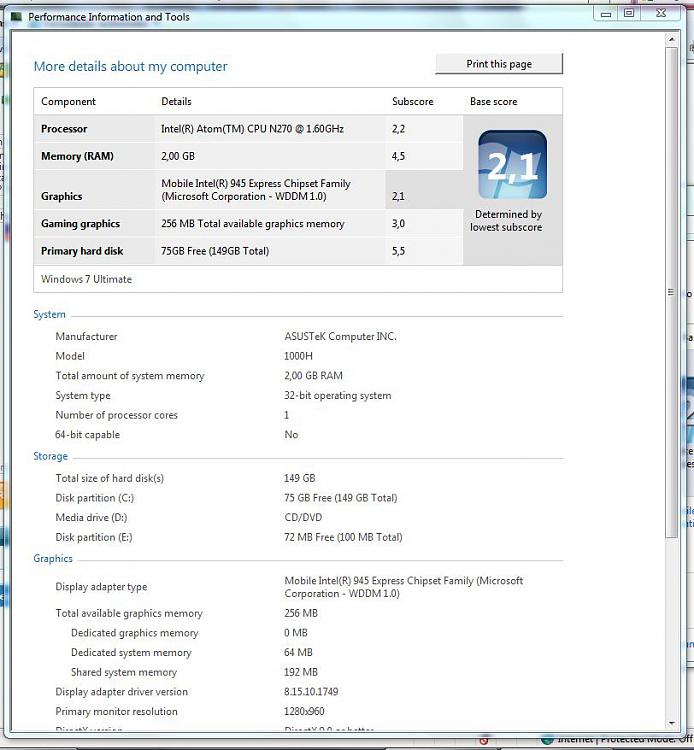Viewport: 694px width, 750px height.
Task: Click the memory subscore 4,5
Action: tap(398, 156)
